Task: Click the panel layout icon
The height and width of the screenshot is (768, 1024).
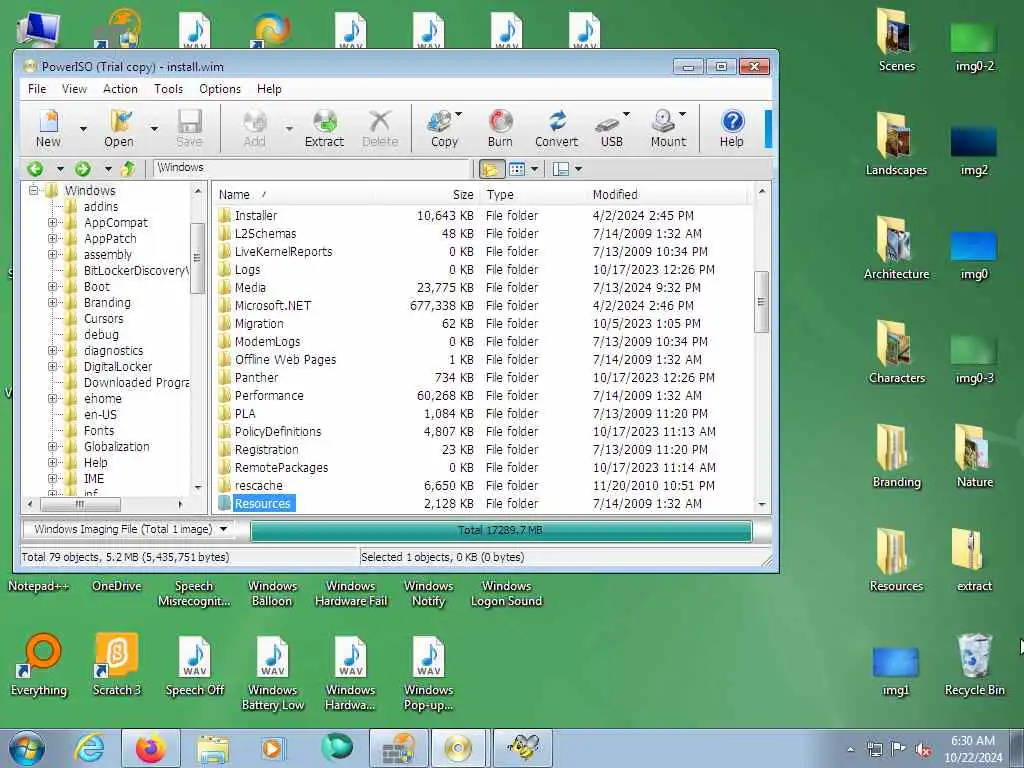Action: coord(560,169)
